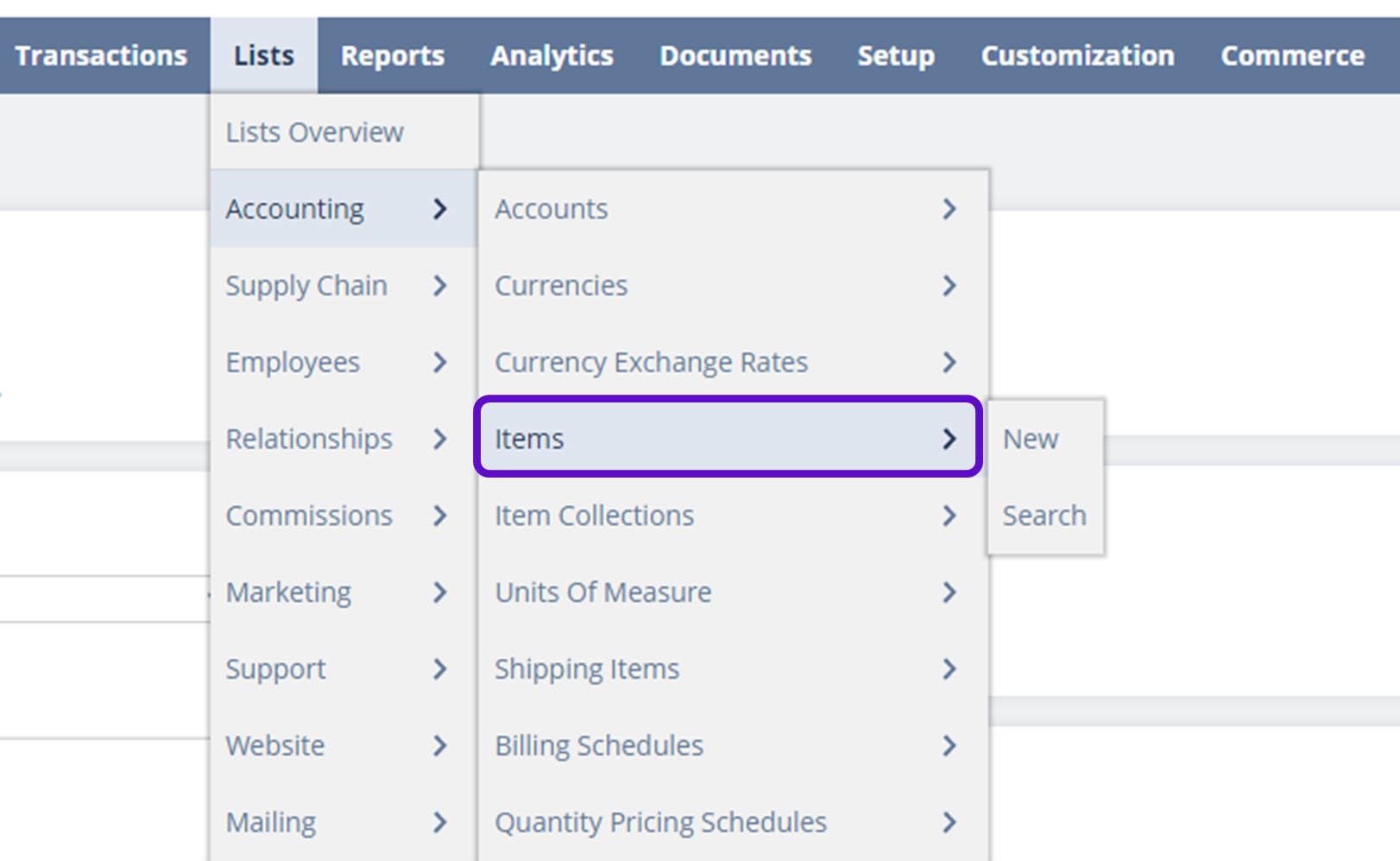Click the arrow next to Item Collections
This screenshot has width=1400, height=861.
tap(949, 516)
